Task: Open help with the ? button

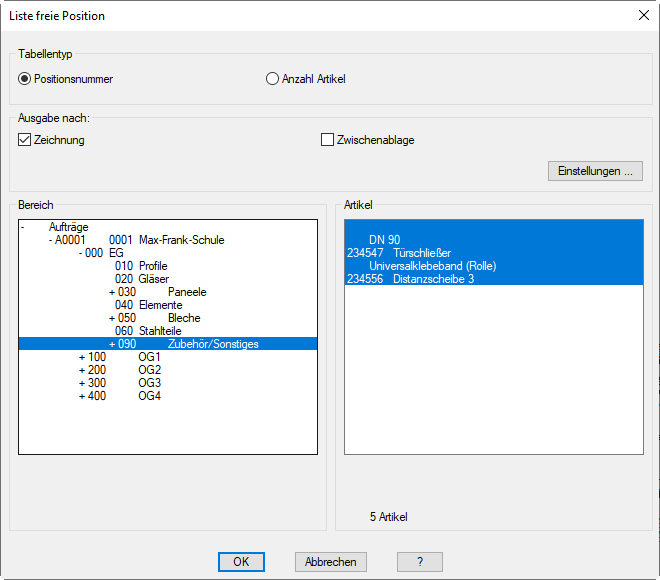Action: (x=420, y=562)
